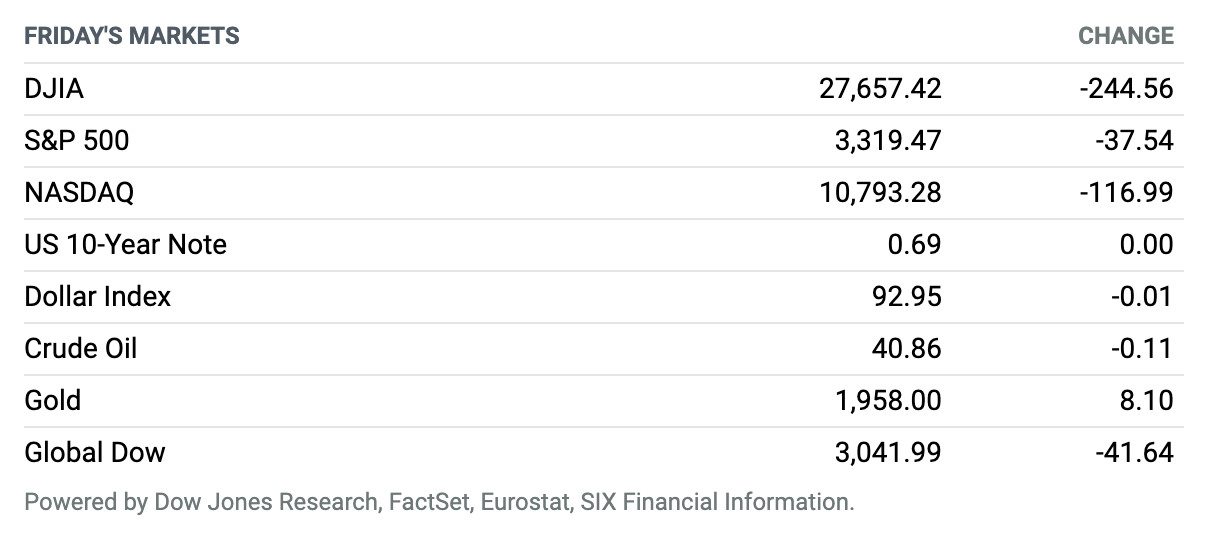
Task: Select the S&P 500 label
Action: 77,141
